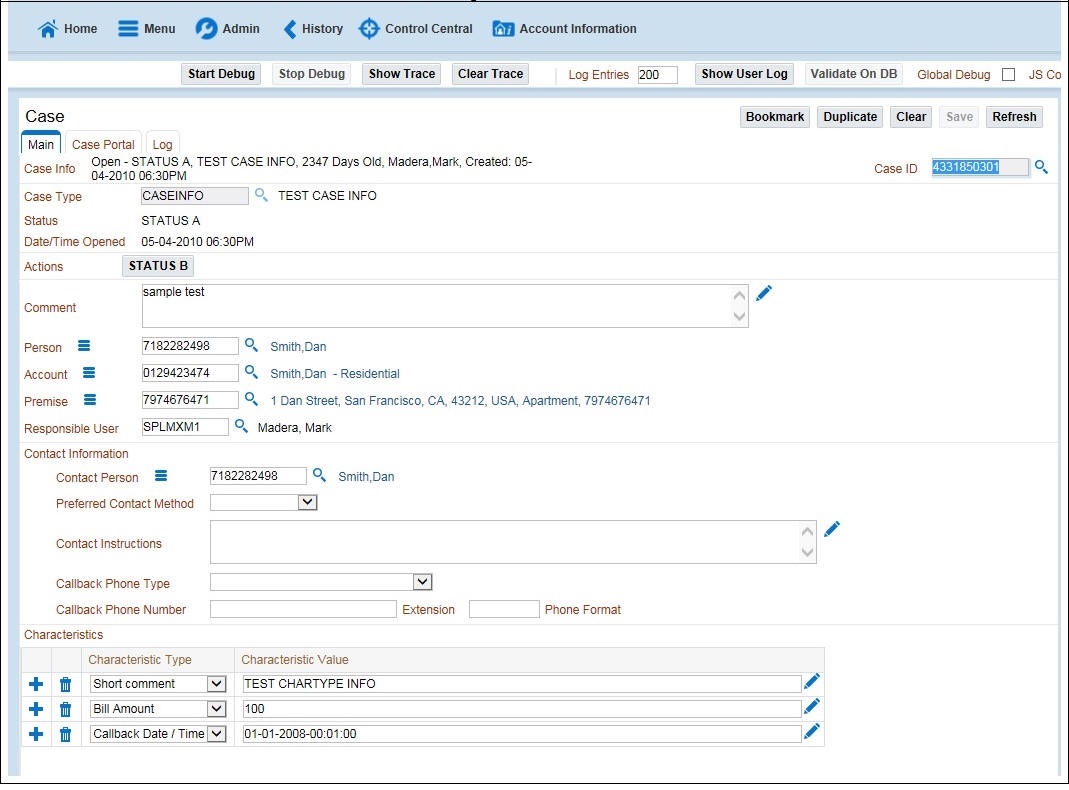Click the STATUS B action button

[157, 265]
